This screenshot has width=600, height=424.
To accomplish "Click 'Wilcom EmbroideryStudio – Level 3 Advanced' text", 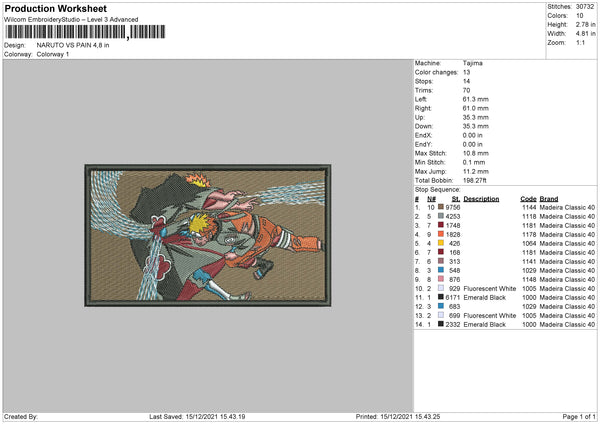I will tap(71, 20).
